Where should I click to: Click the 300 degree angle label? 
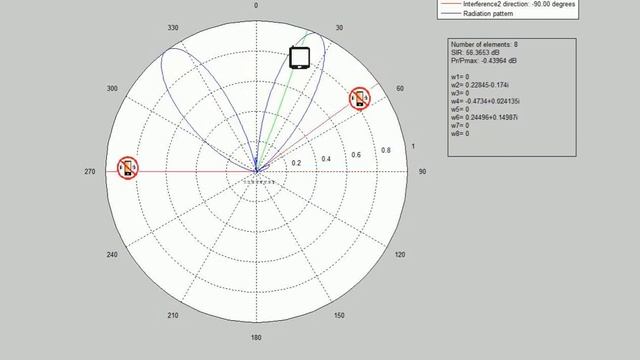click(x=112, y=89)
